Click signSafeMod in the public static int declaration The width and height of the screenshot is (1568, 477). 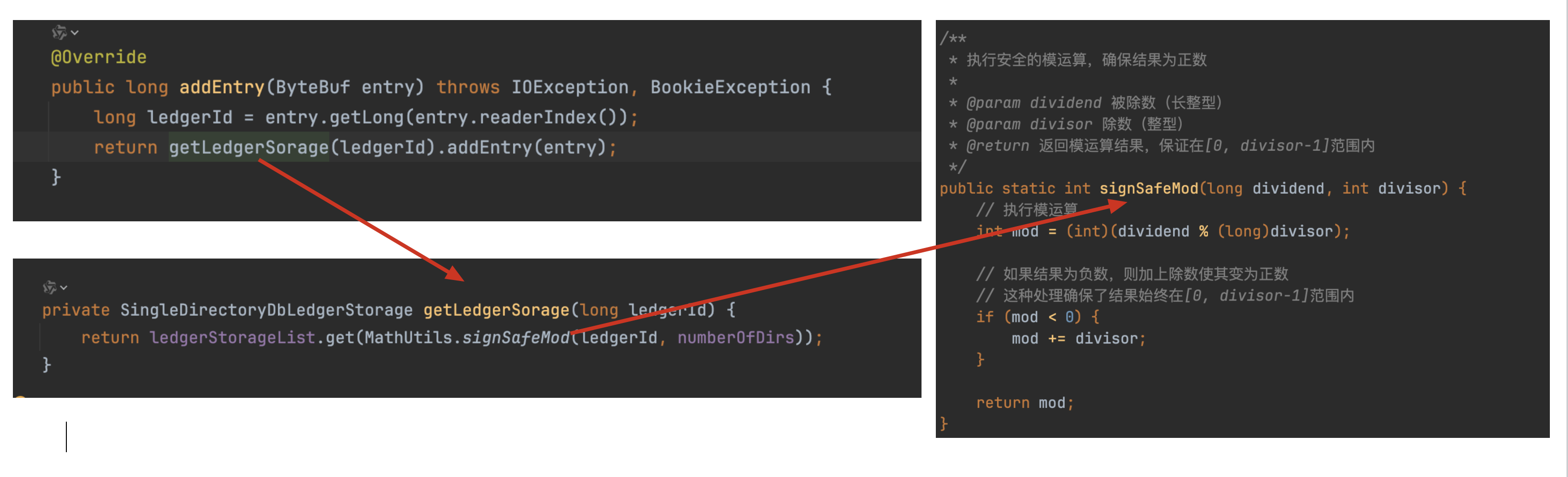pos(1149,188)
